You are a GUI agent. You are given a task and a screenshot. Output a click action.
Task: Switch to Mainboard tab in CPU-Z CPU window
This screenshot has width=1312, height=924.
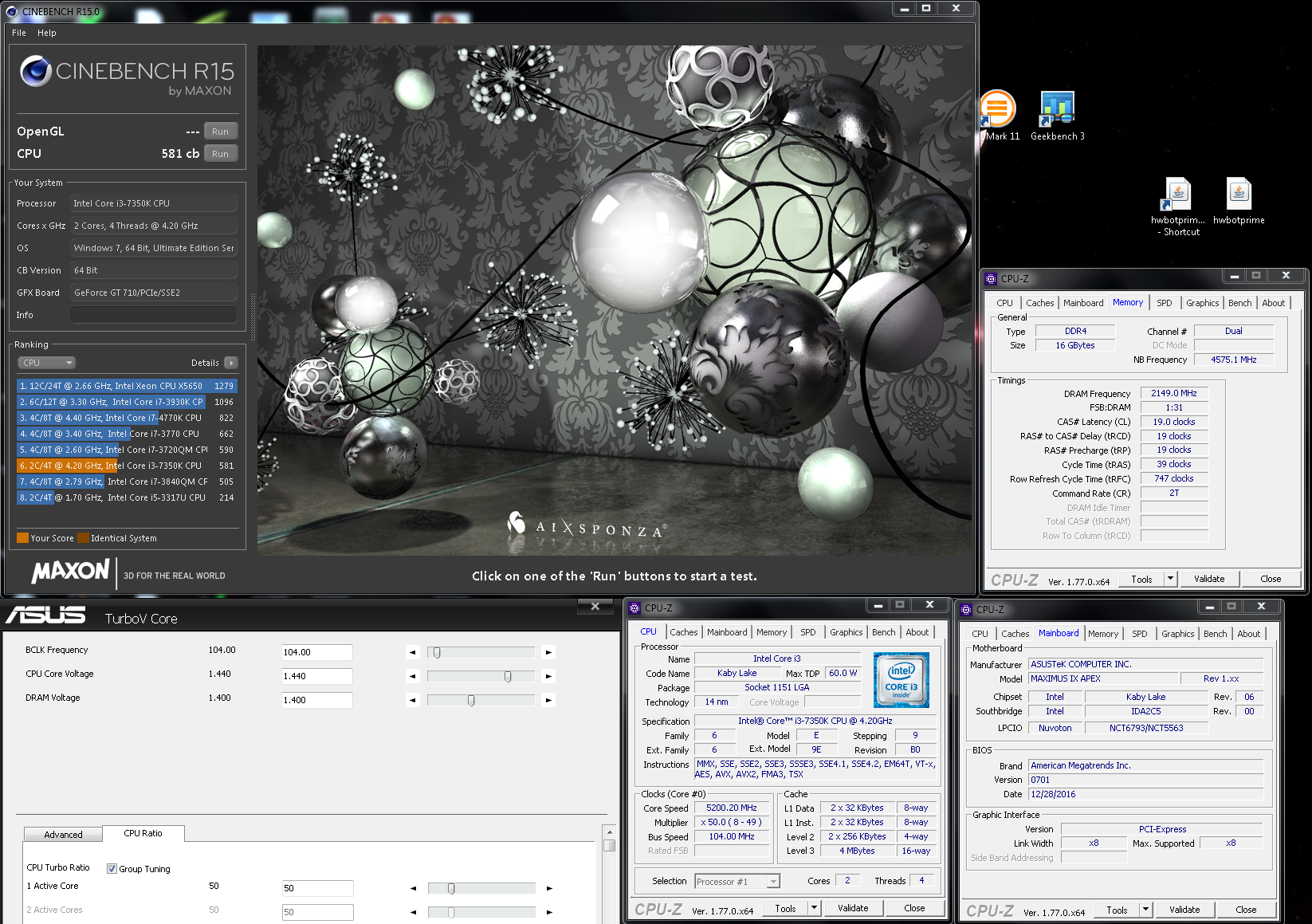click(727, 632)
